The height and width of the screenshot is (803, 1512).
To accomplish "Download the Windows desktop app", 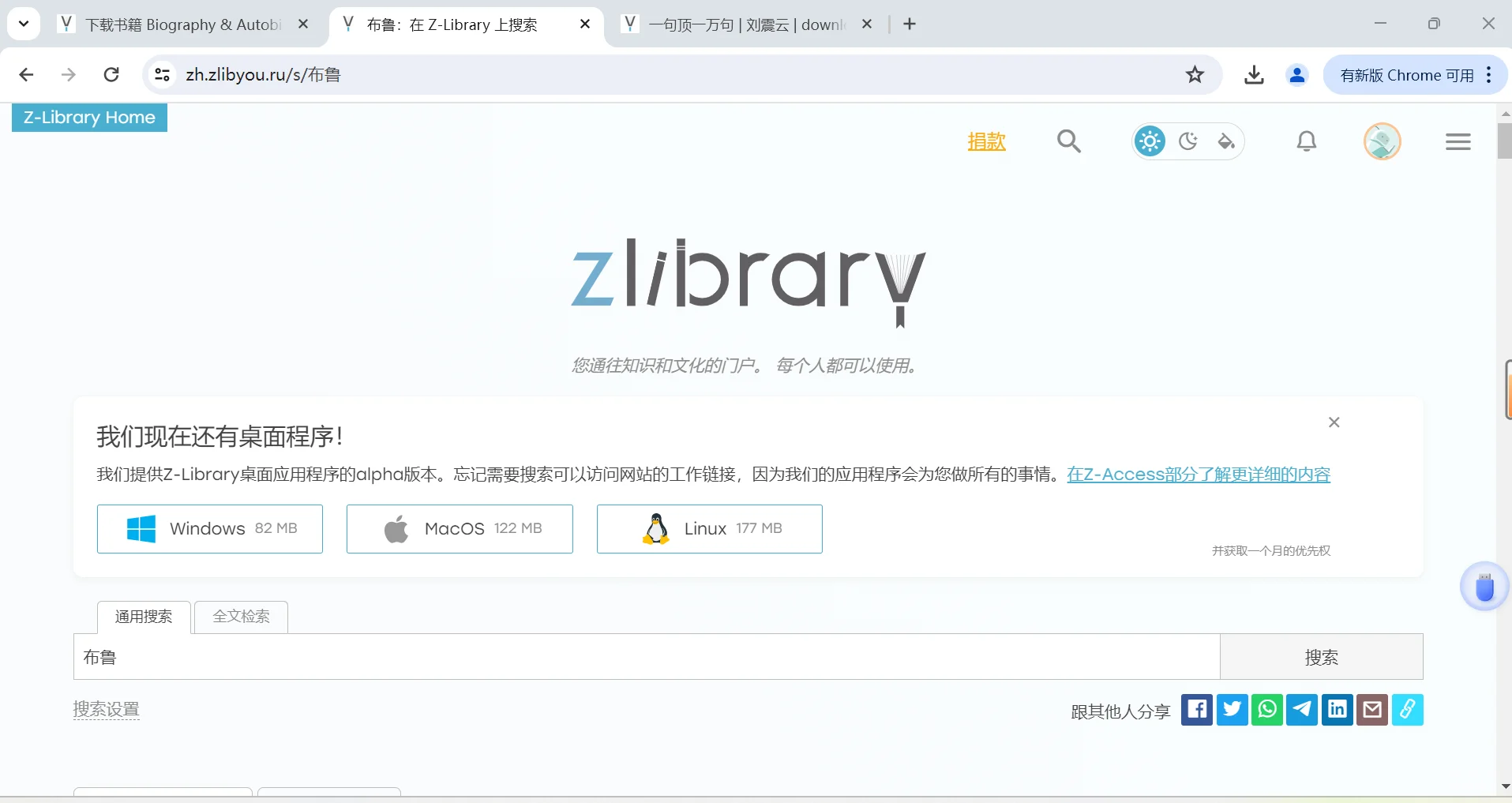I will coord(210,529).
